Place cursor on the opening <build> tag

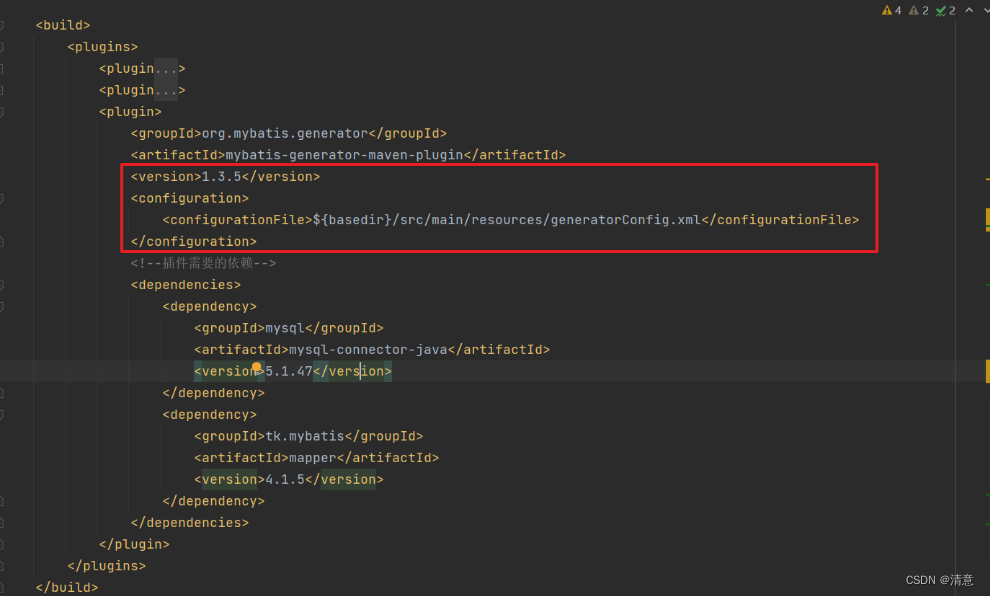(63, 25)
